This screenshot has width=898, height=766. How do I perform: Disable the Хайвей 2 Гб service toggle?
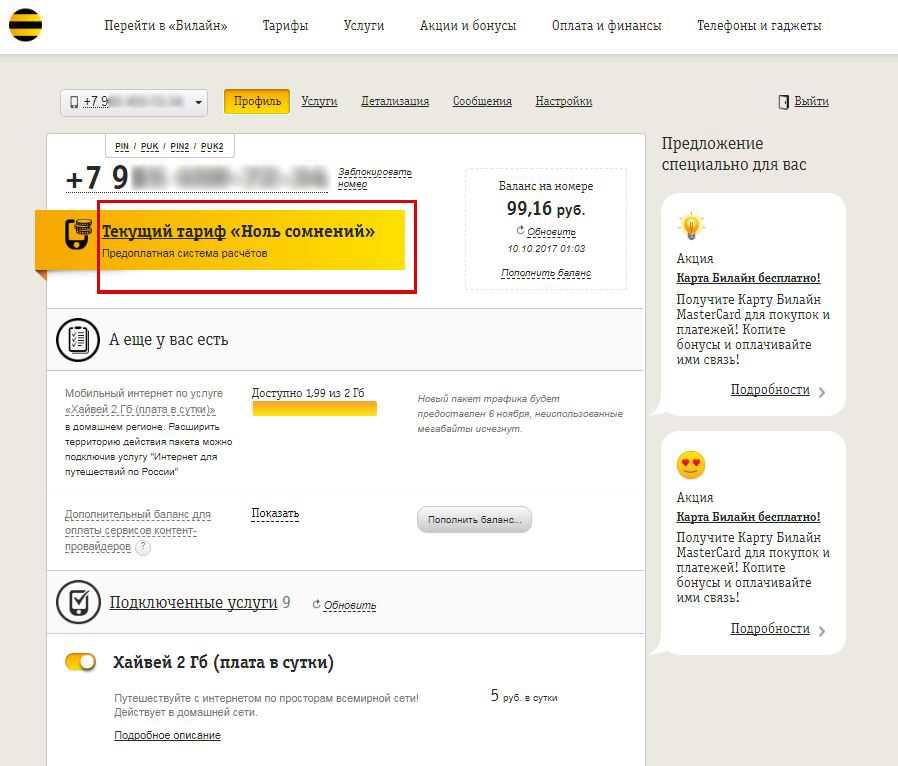click(x=80, y=662)
